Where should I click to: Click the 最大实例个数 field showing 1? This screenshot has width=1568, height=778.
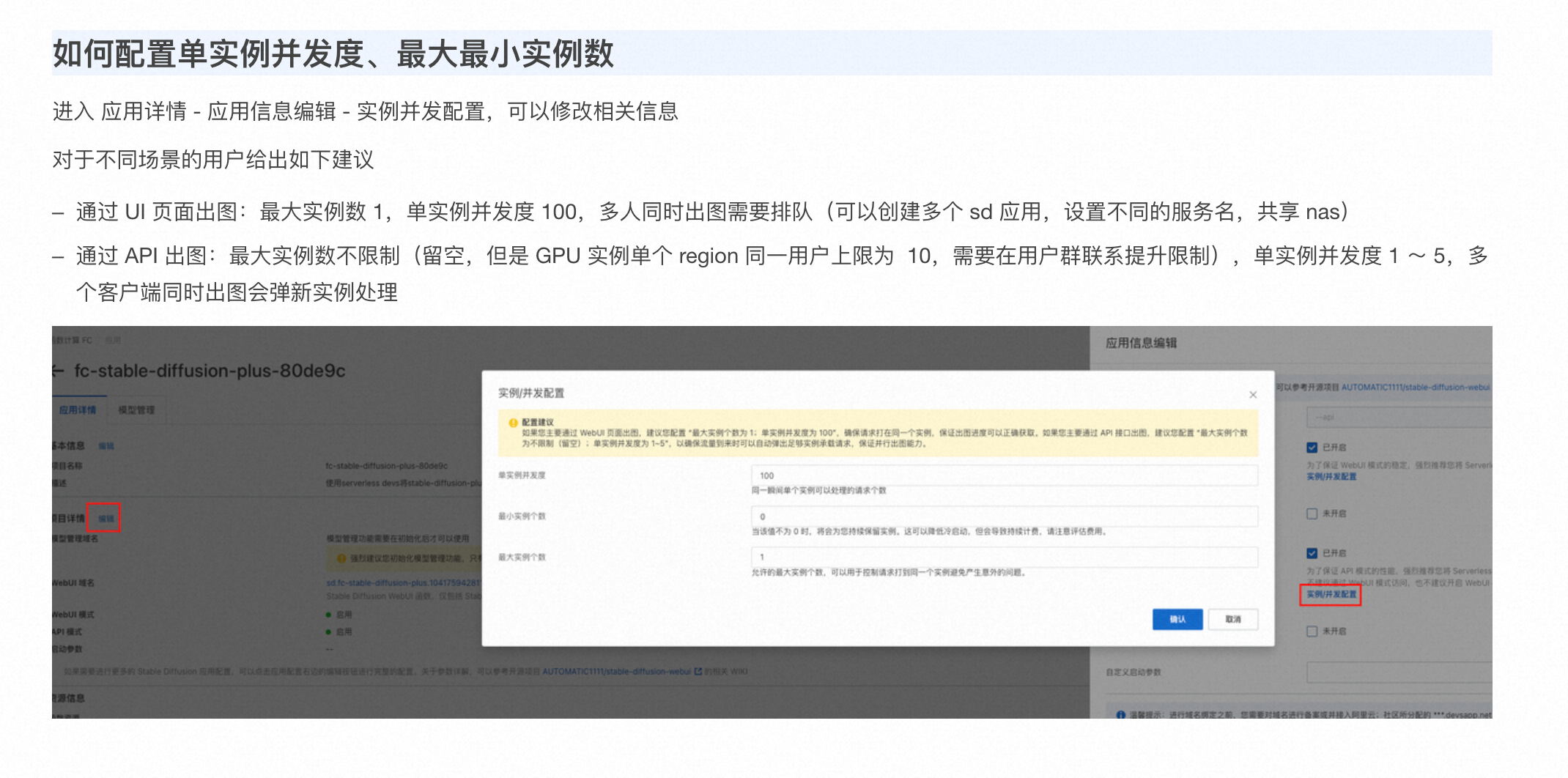pos(1005,557)
